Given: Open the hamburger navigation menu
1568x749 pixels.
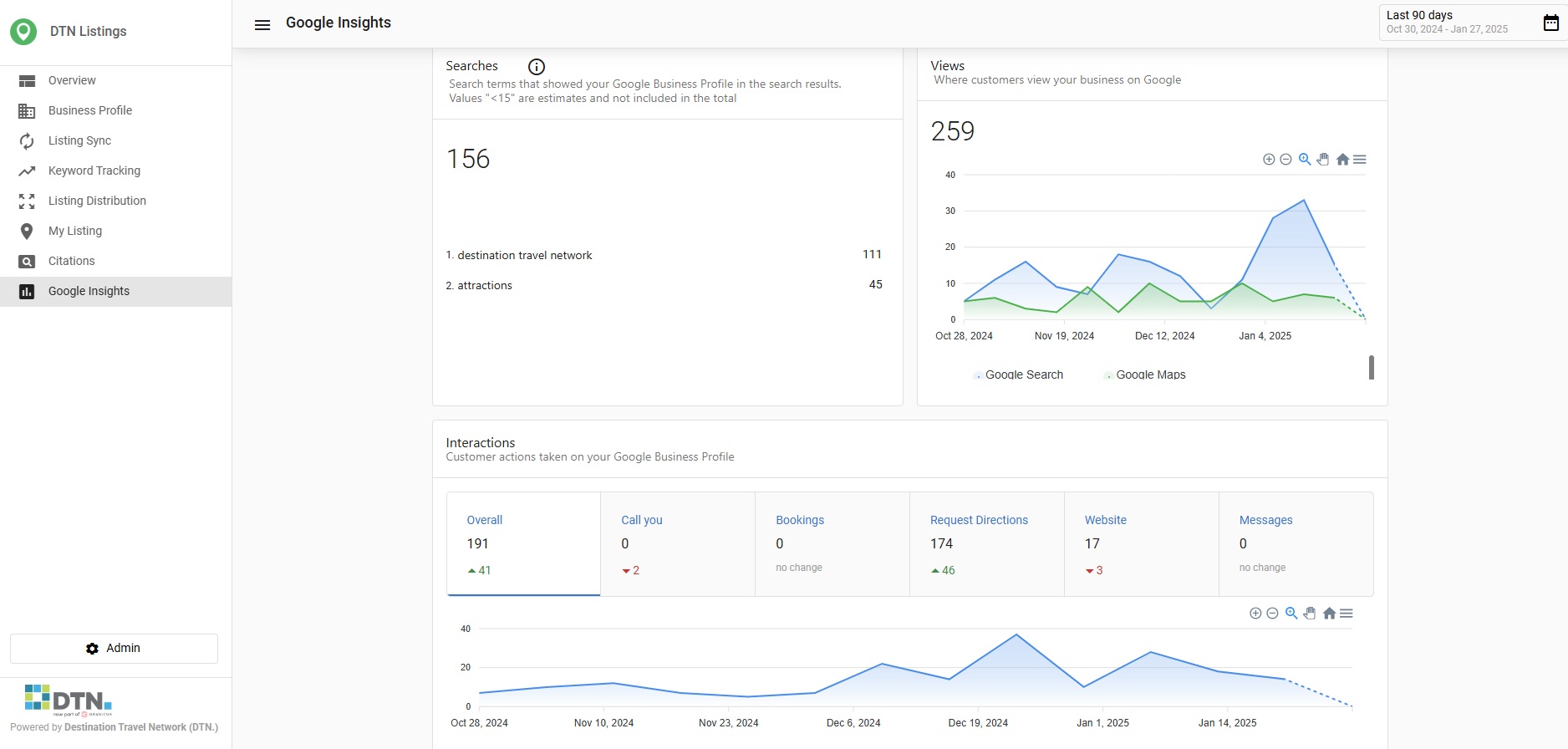Looking at the screenshot, I should 262,25.
